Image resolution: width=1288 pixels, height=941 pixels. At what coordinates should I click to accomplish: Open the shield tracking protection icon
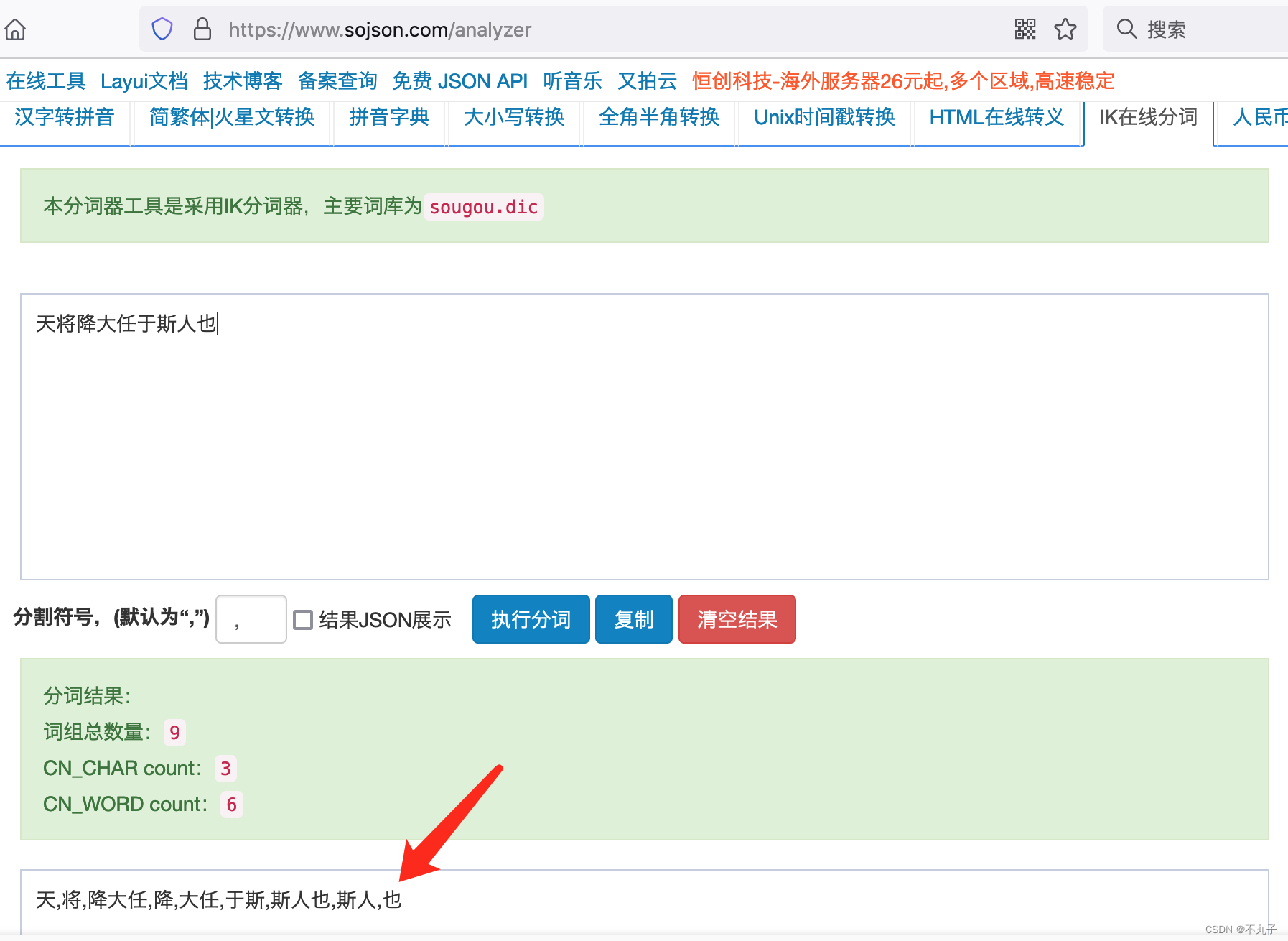tap(162, 29)
